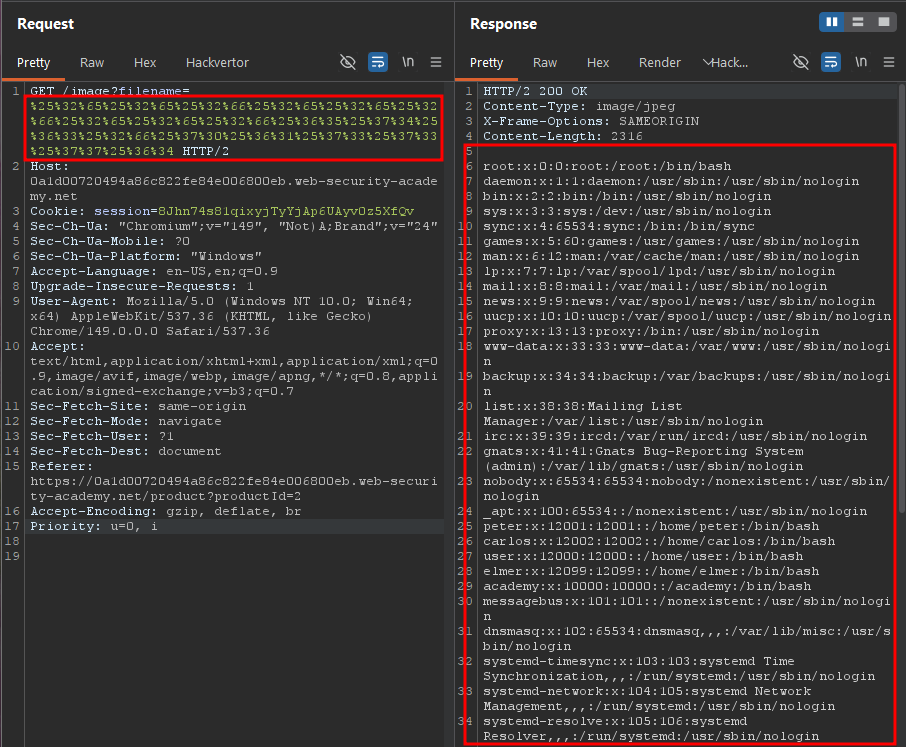The image size is (906, 747).
Task: Open the Response panel options menu
Action: (889, 62)
